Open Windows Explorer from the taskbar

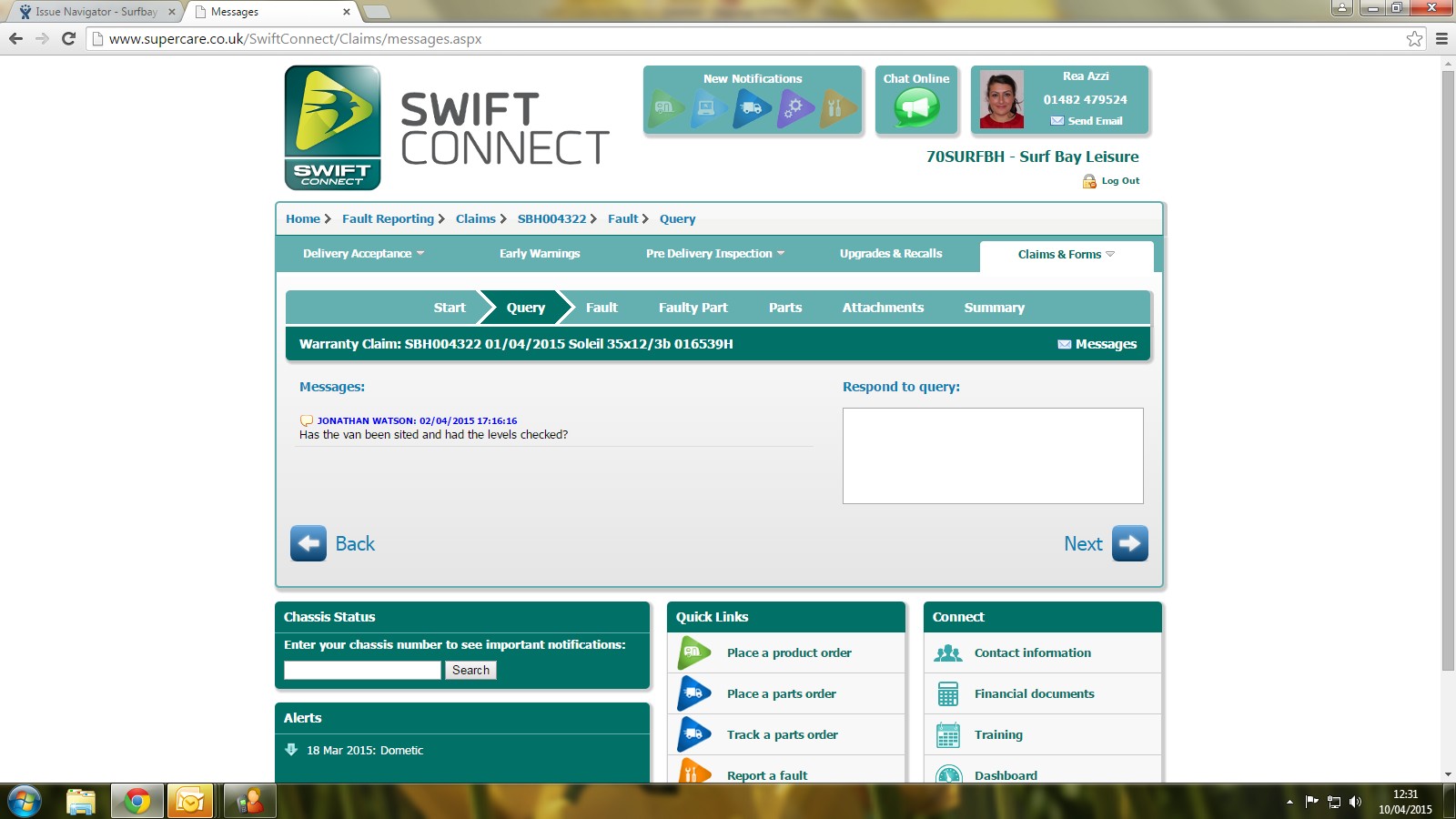(81, 802)
